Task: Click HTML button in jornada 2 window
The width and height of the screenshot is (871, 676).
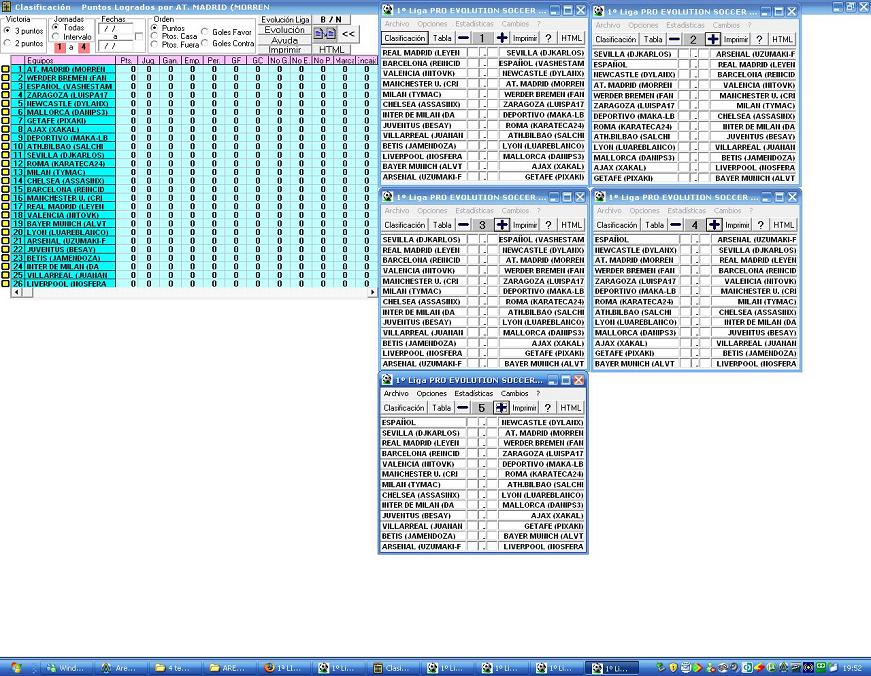Action: (783, 39)
